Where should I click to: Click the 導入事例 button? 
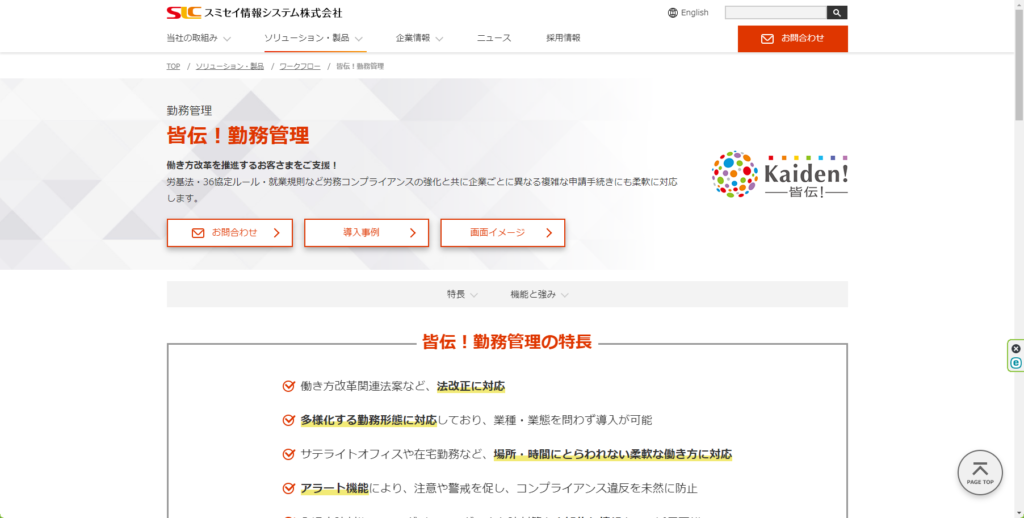click(x=366, y=233)
